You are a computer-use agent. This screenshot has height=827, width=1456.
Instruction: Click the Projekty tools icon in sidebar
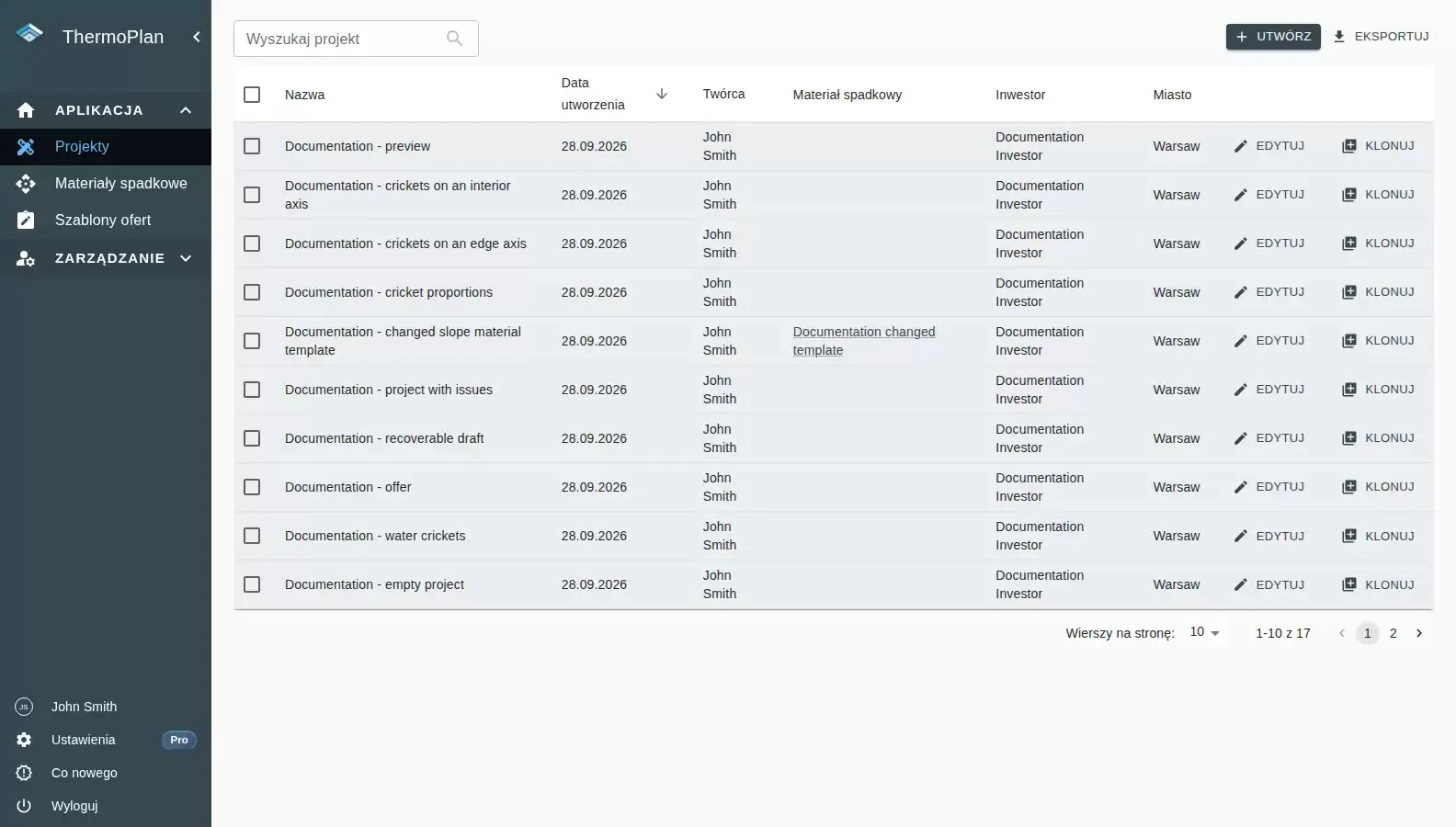point(26,147)
